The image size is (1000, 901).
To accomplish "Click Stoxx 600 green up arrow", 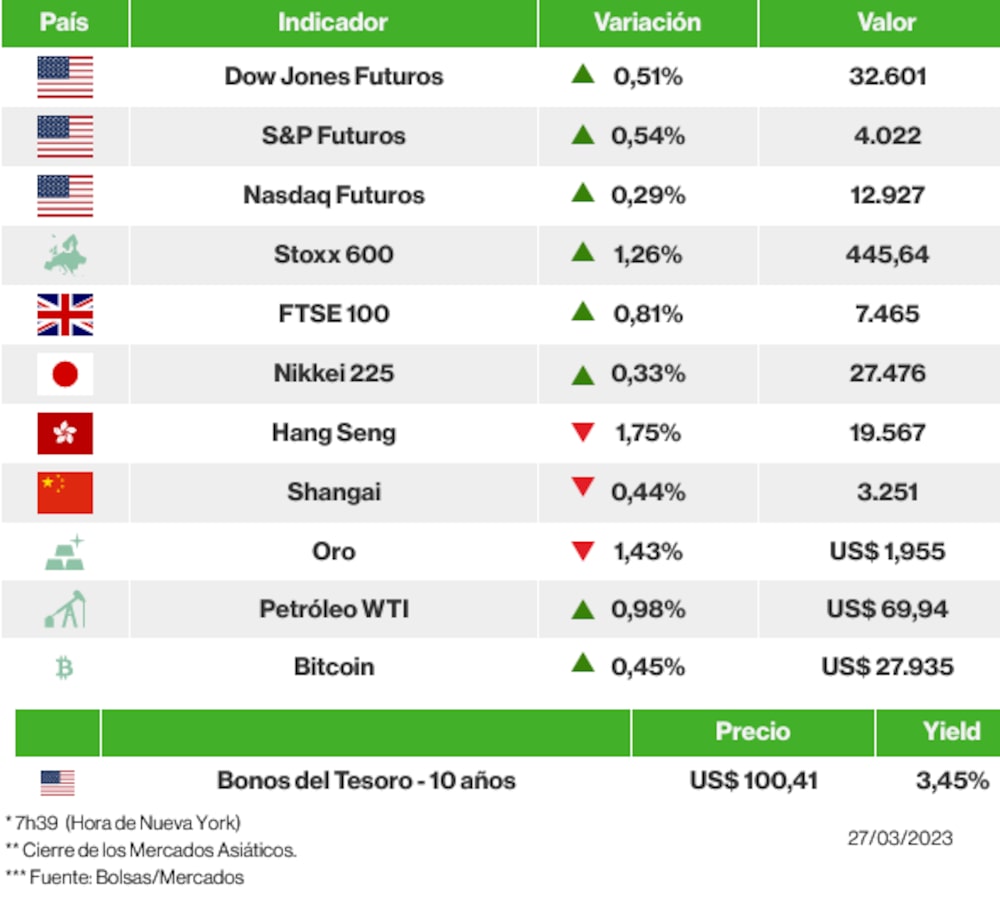I will coord(583,253).
